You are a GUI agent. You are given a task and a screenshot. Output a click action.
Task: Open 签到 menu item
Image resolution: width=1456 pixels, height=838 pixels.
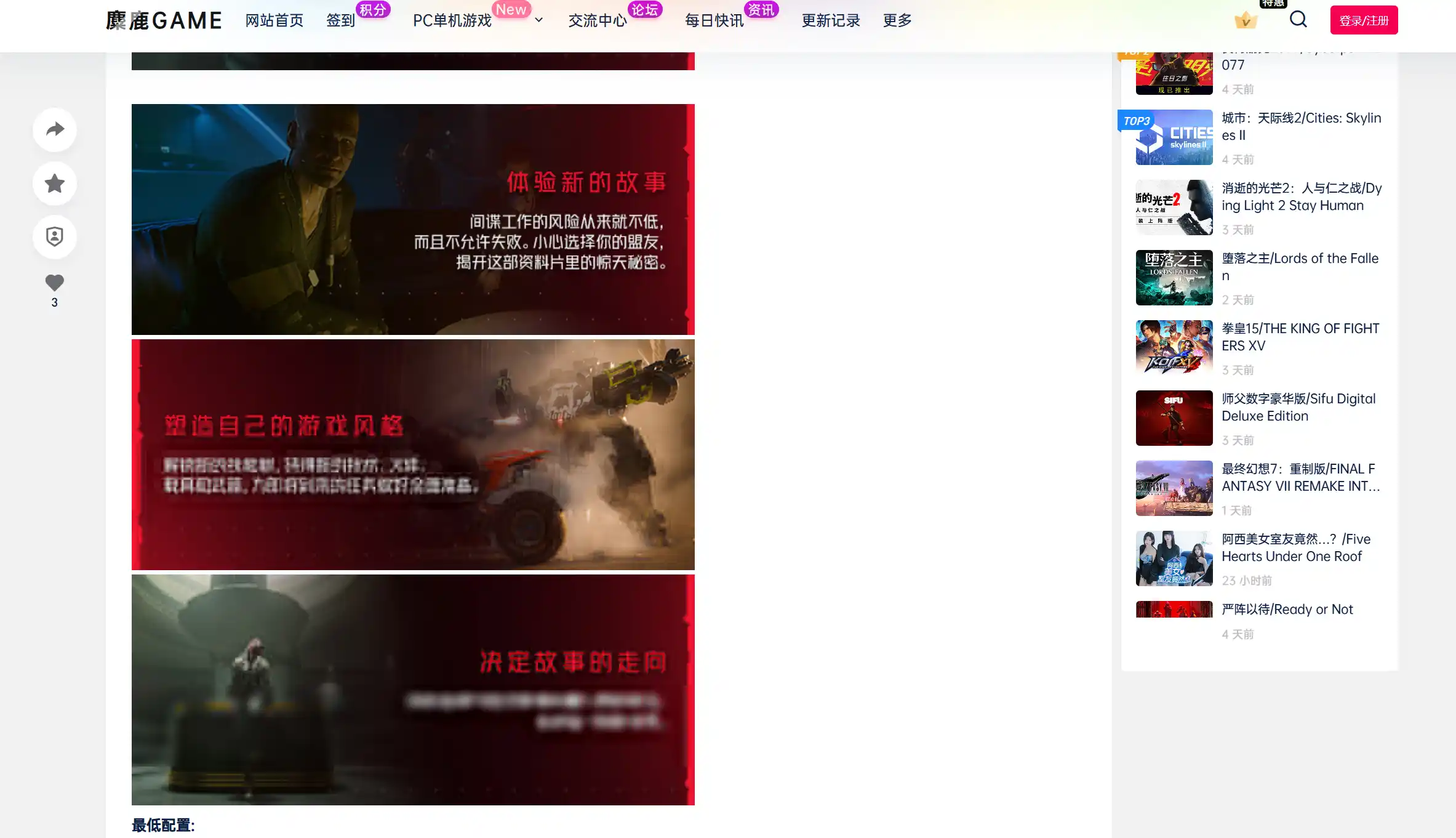pos(341,20)
